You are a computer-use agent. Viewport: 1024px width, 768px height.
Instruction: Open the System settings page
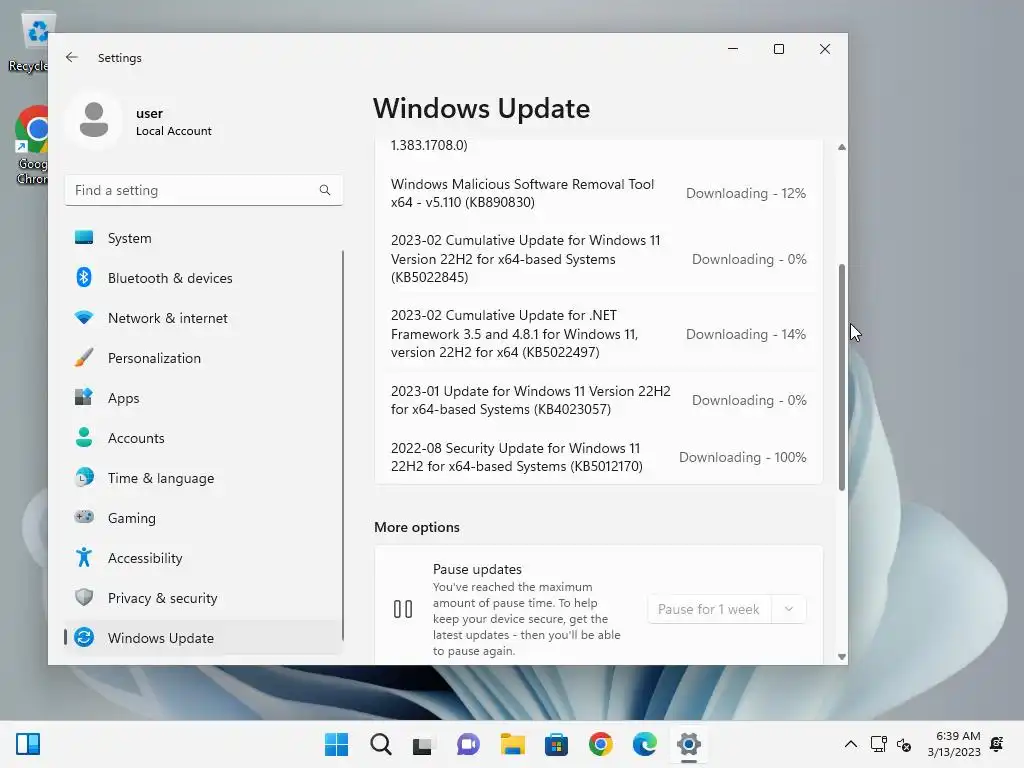tap(204, 238)
